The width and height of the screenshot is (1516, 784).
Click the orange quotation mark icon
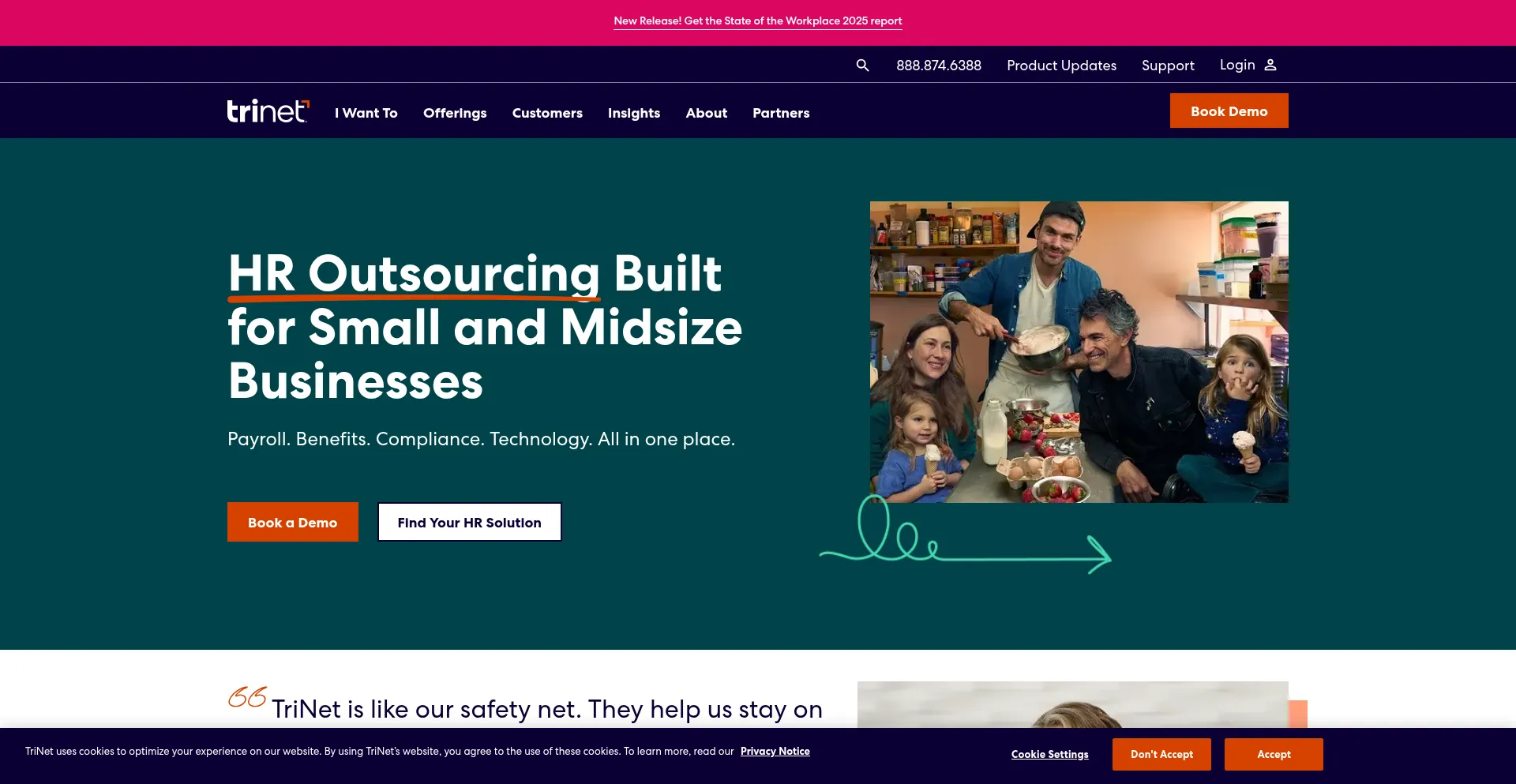point(247,696)
